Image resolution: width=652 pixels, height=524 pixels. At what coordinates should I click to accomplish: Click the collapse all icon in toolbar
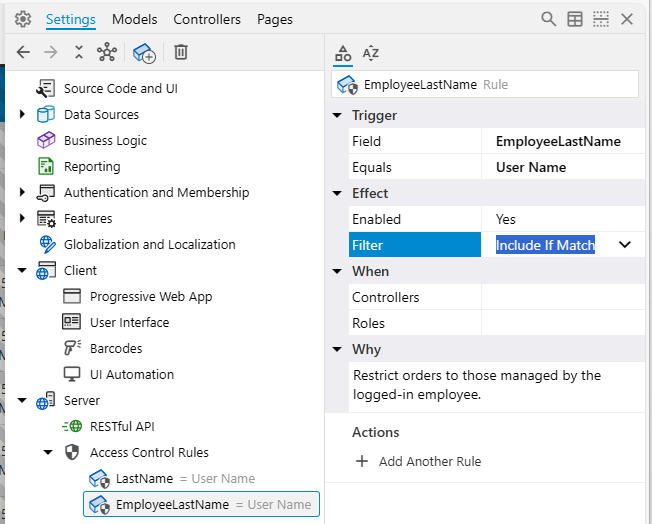79,52
